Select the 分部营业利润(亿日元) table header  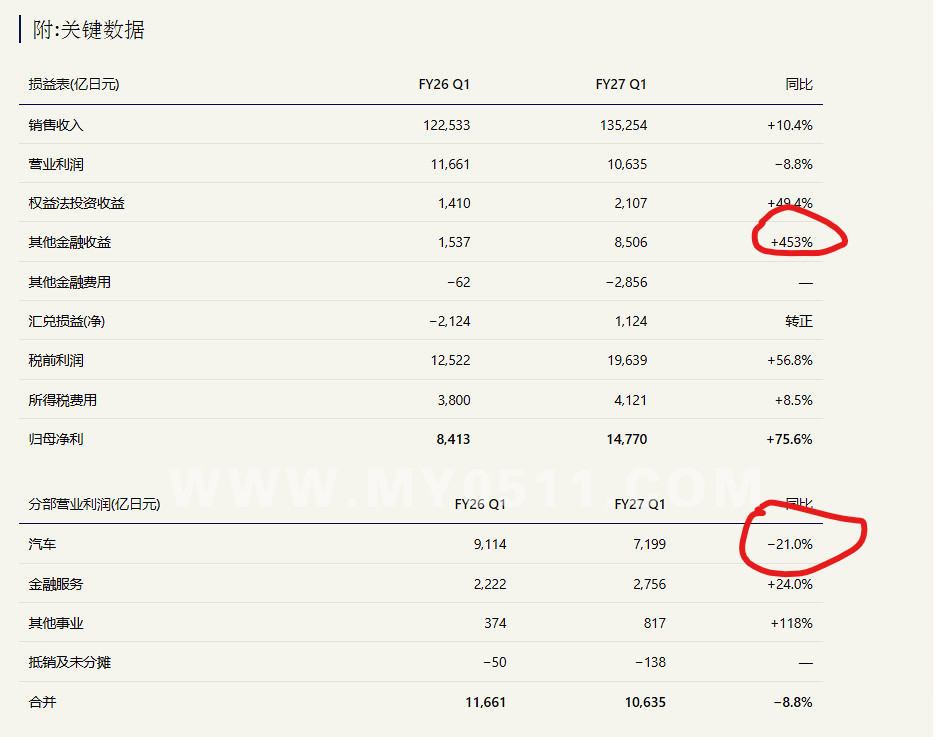[94, 504]
